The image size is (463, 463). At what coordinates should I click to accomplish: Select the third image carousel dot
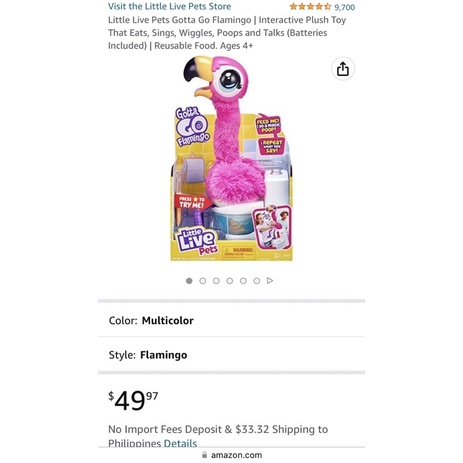(216, 281)
